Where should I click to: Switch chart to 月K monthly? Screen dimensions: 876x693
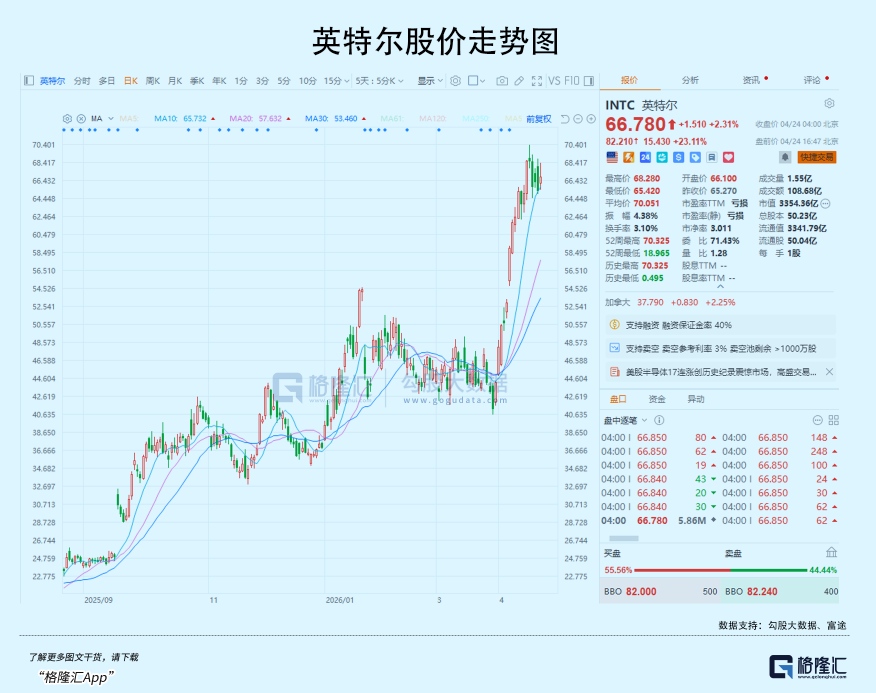point(175,81)
